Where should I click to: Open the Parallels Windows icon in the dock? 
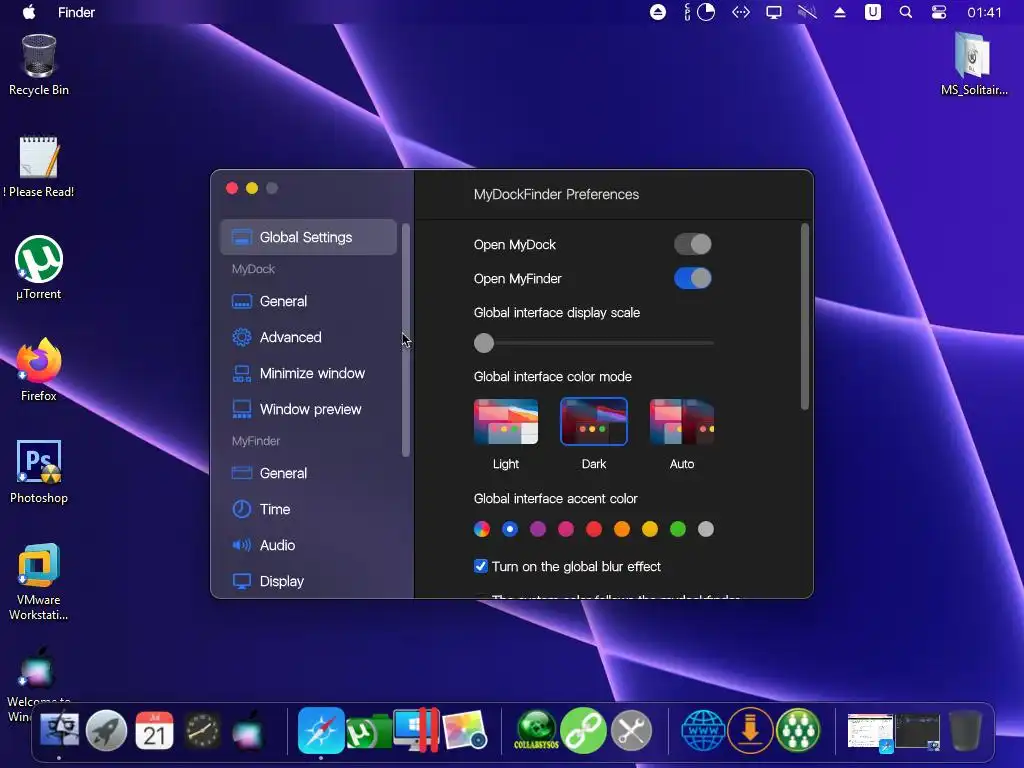pyautogui.click(x=416, y=729)
